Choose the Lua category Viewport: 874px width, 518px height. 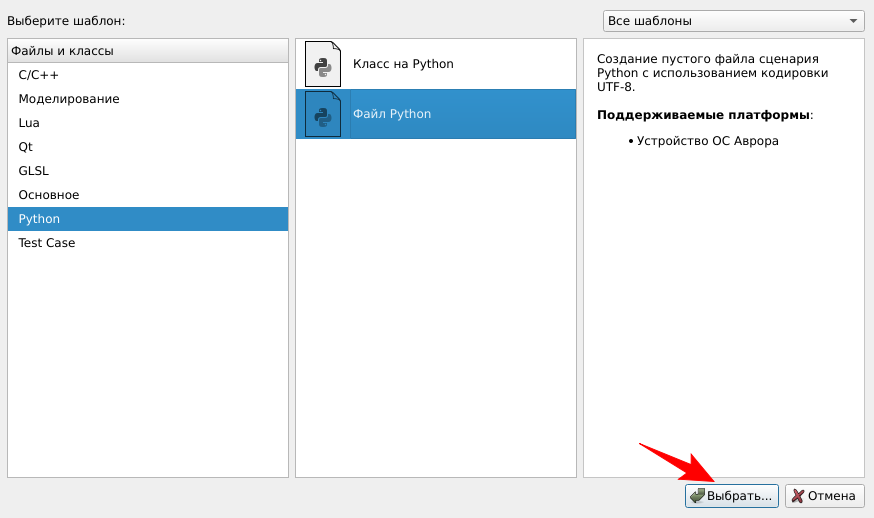[29, 123]
